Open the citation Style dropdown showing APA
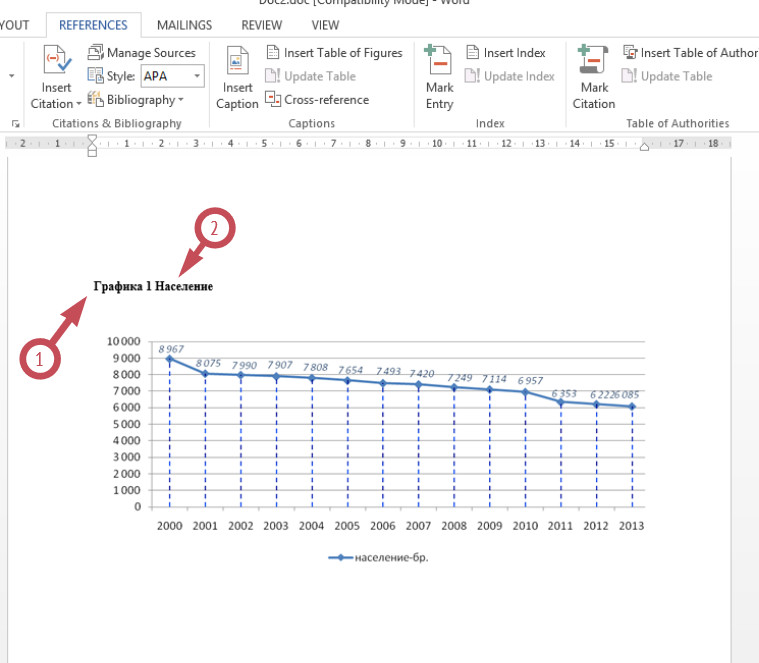The image size is (759, 663). [x=172, y=76]
